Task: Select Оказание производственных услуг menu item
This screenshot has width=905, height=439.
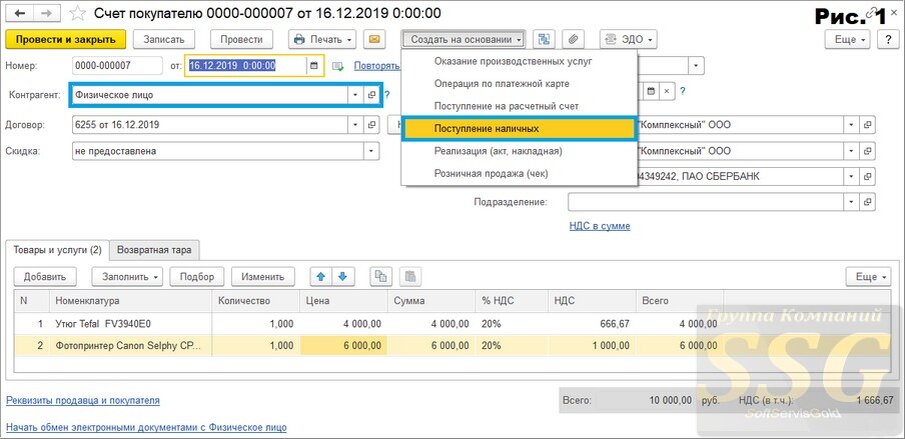Action: (514, 61)
